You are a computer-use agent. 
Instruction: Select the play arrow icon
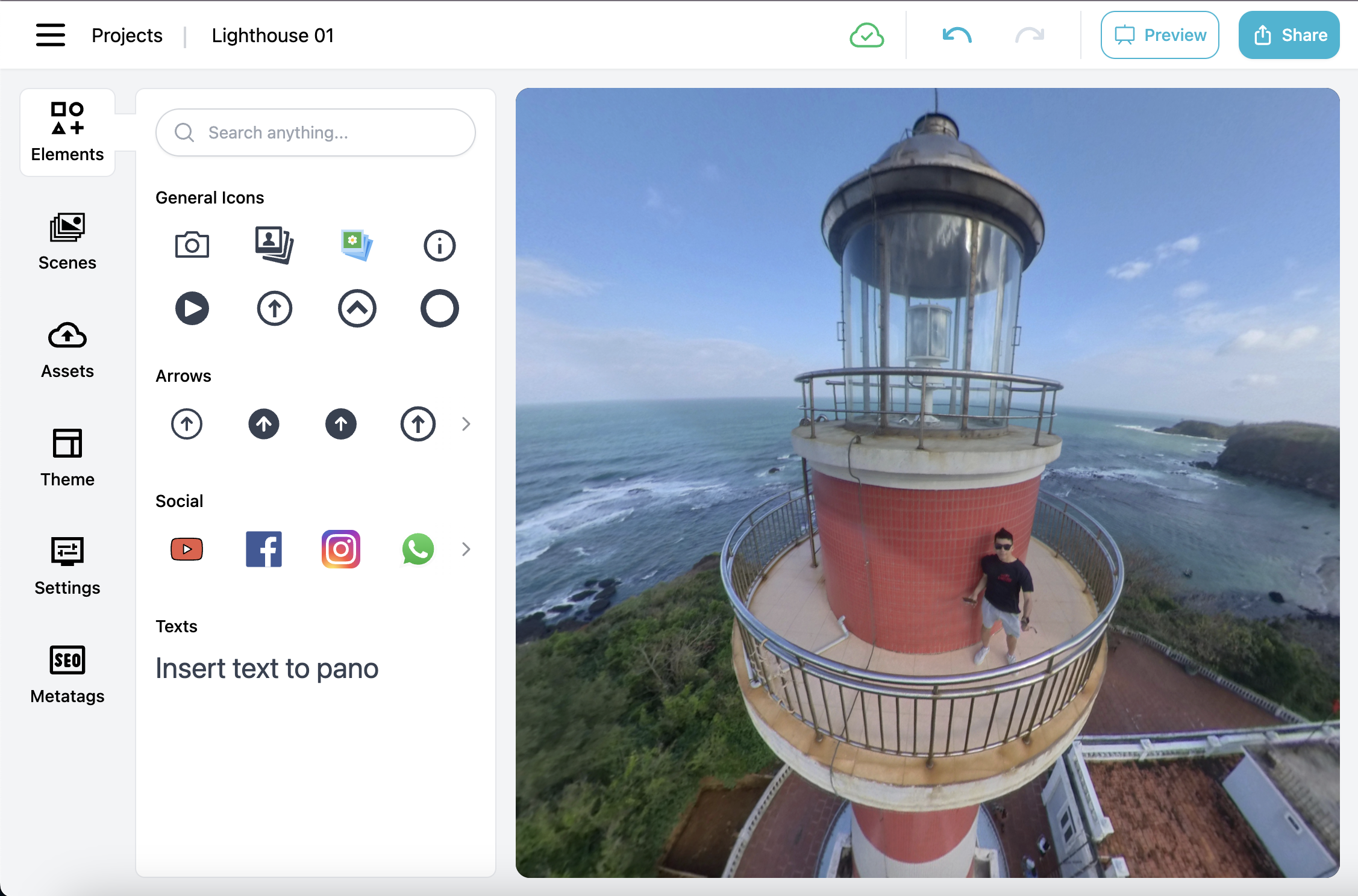(192, 307)
